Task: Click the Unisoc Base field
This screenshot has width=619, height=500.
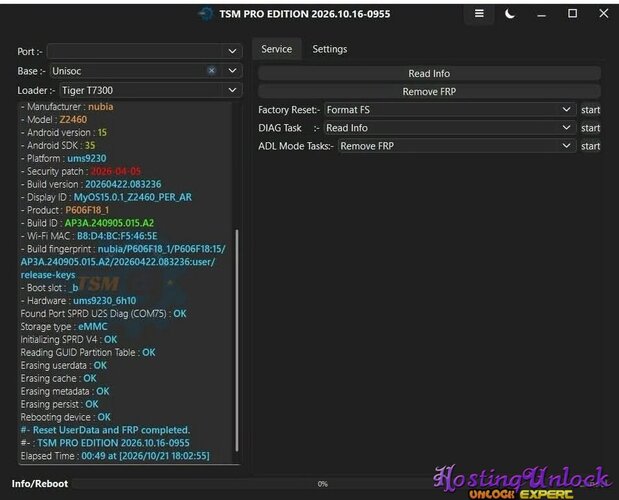Action: click(145, 71)
